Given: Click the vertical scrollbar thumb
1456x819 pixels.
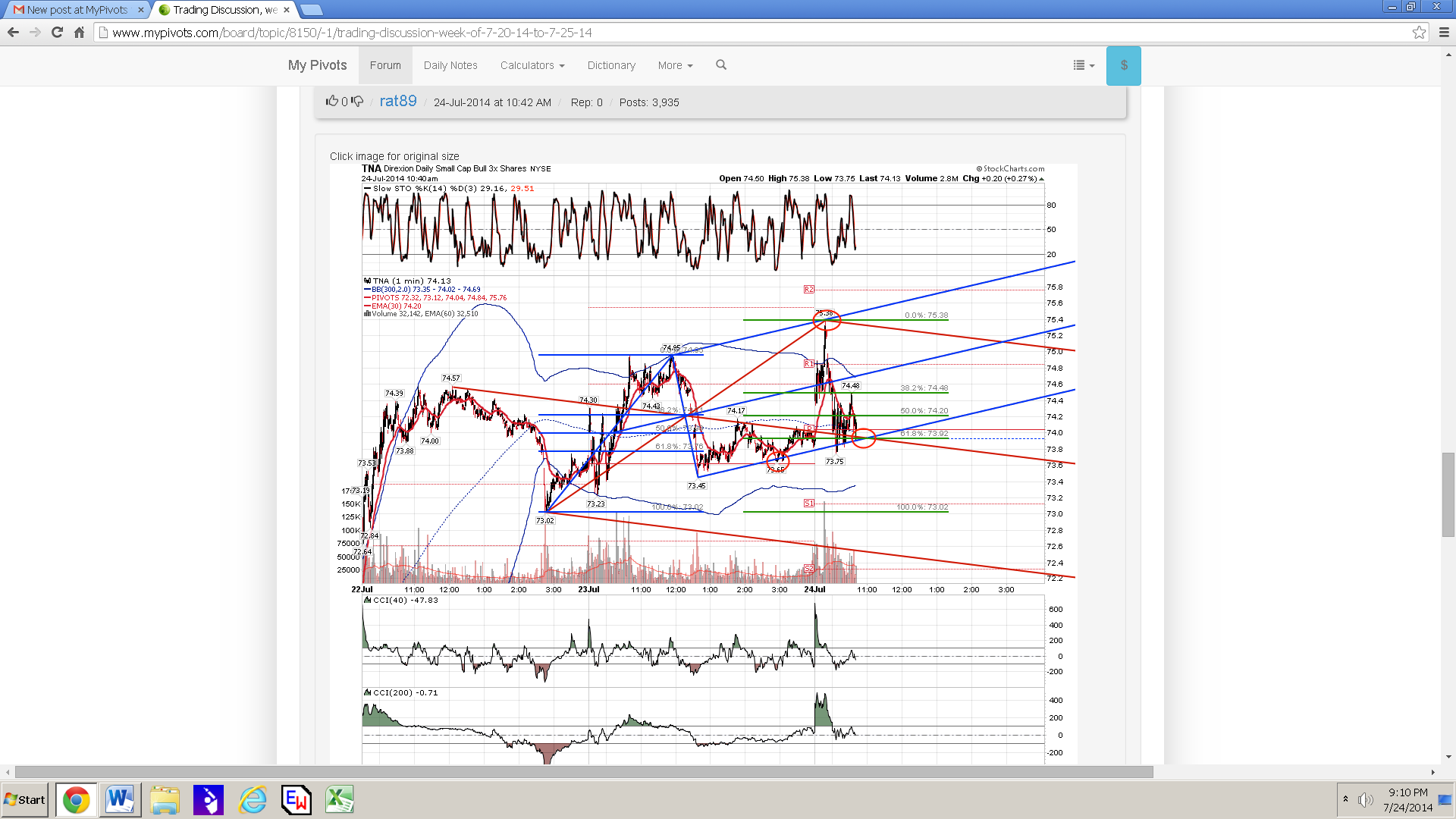Looking at the screenshot, I should click(x=1448, y=494).
